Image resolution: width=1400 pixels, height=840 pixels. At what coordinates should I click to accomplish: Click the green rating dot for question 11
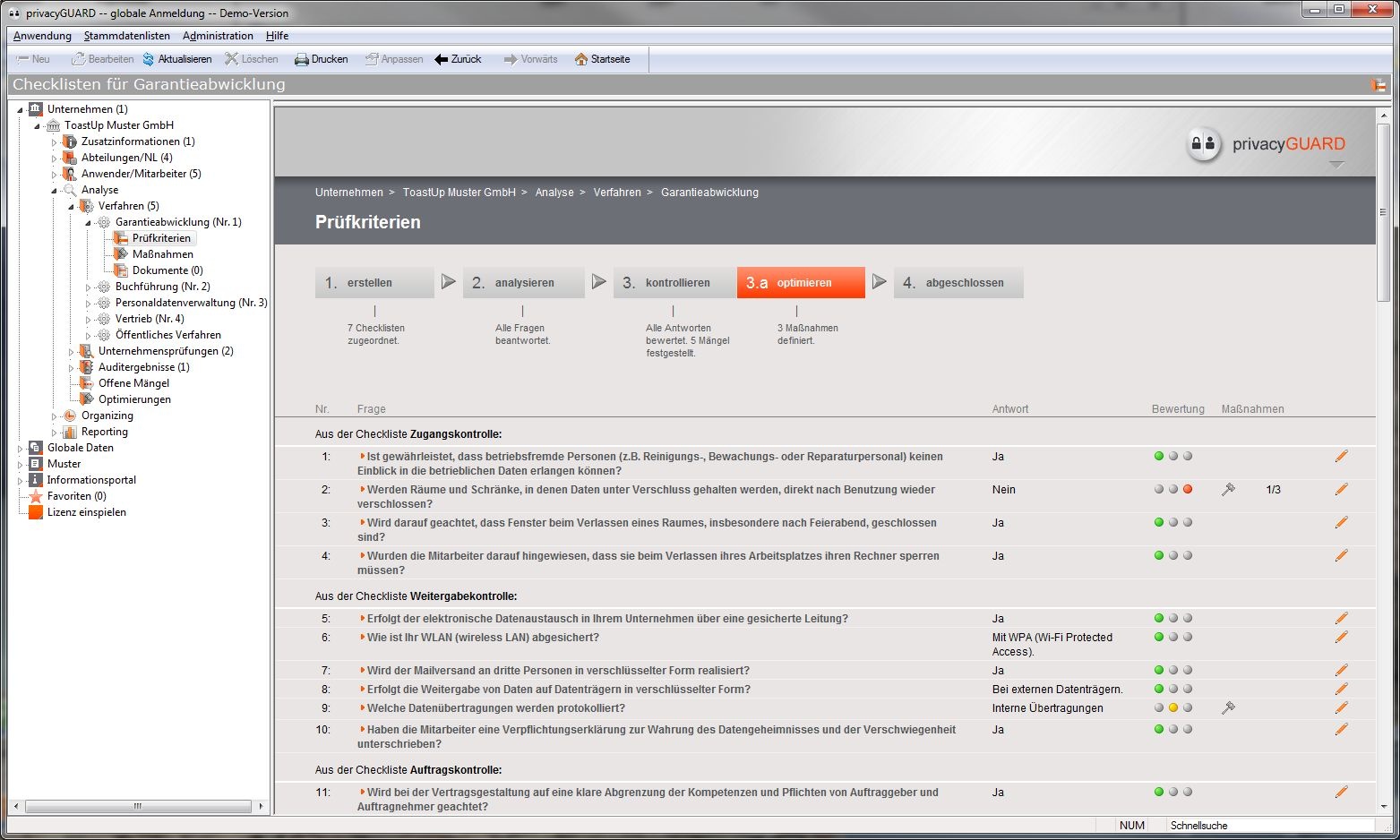(x=1159, y=793)
